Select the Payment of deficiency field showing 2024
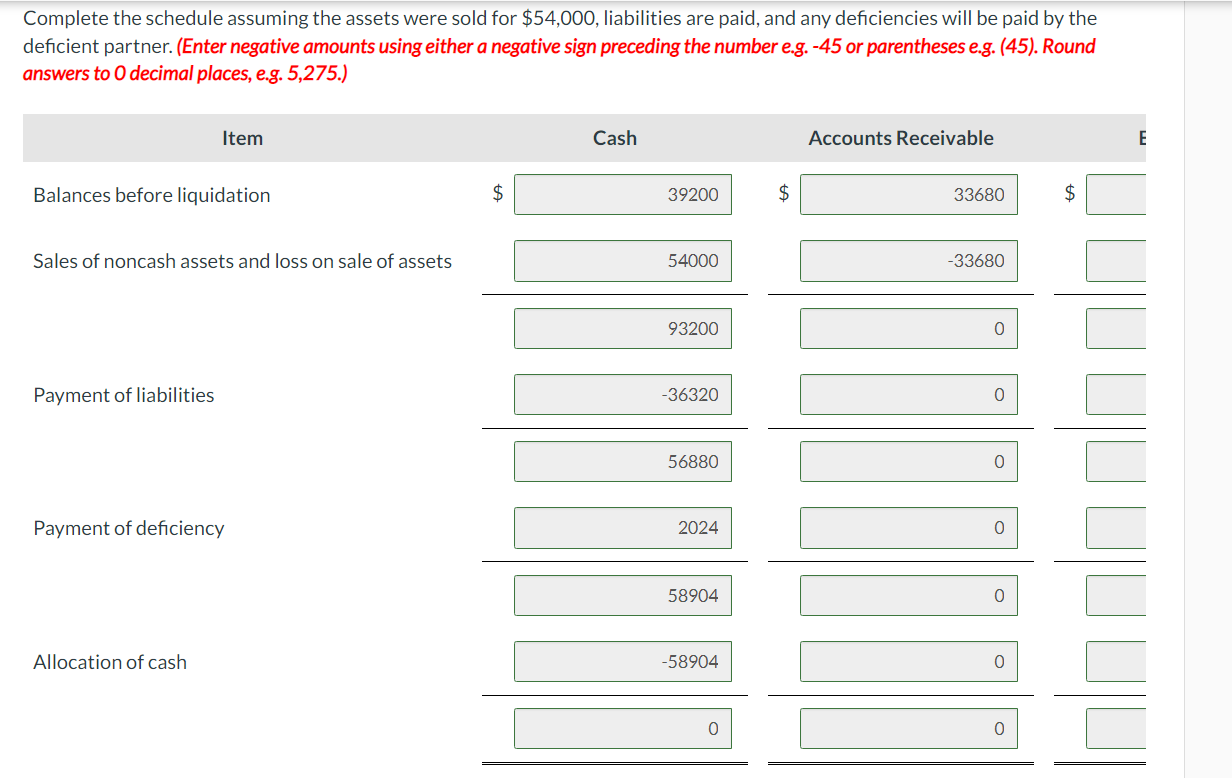This screenshot has width=1232, height=778. 622,528
